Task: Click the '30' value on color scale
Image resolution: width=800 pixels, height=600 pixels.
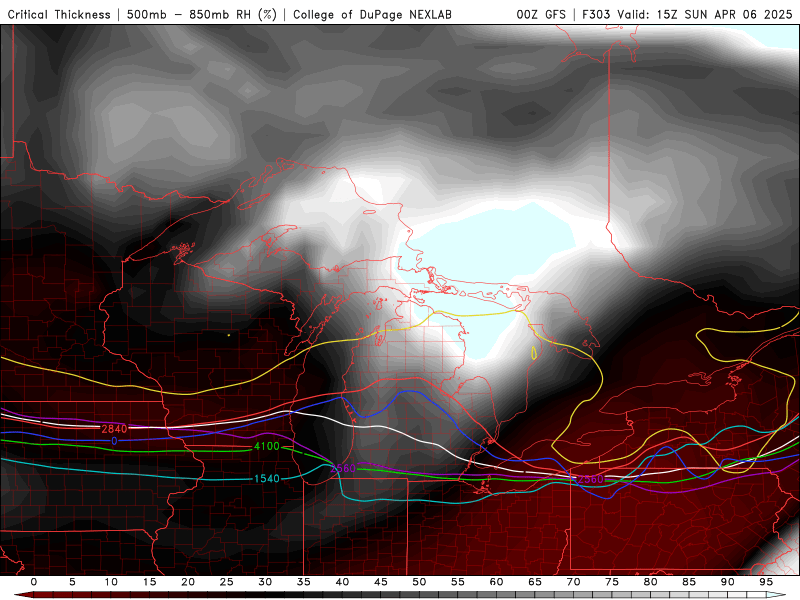Action: (265, 582)
